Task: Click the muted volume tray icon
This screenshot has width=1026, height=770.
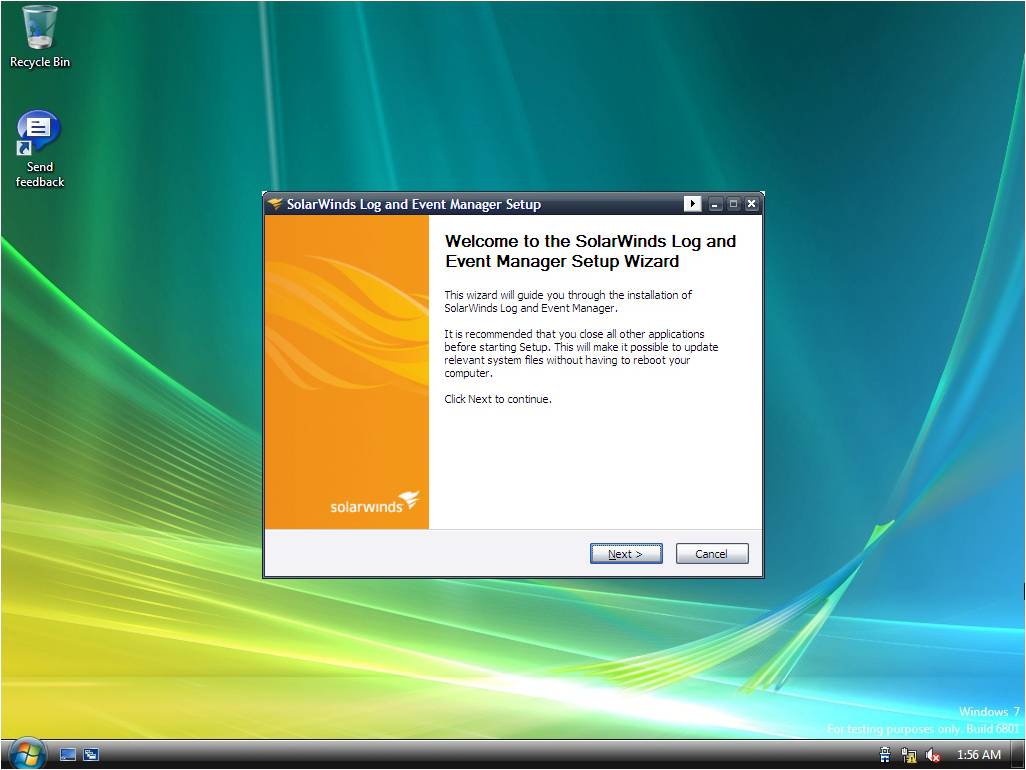Action: click(933, 756)
